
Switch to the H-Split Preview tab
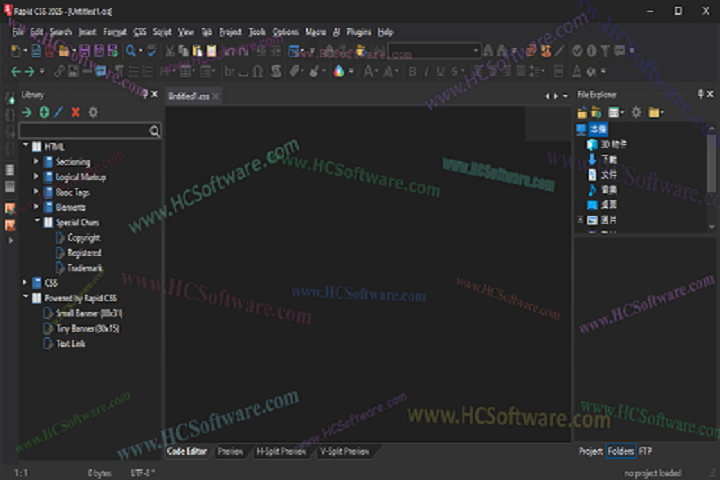pos(281,452)
